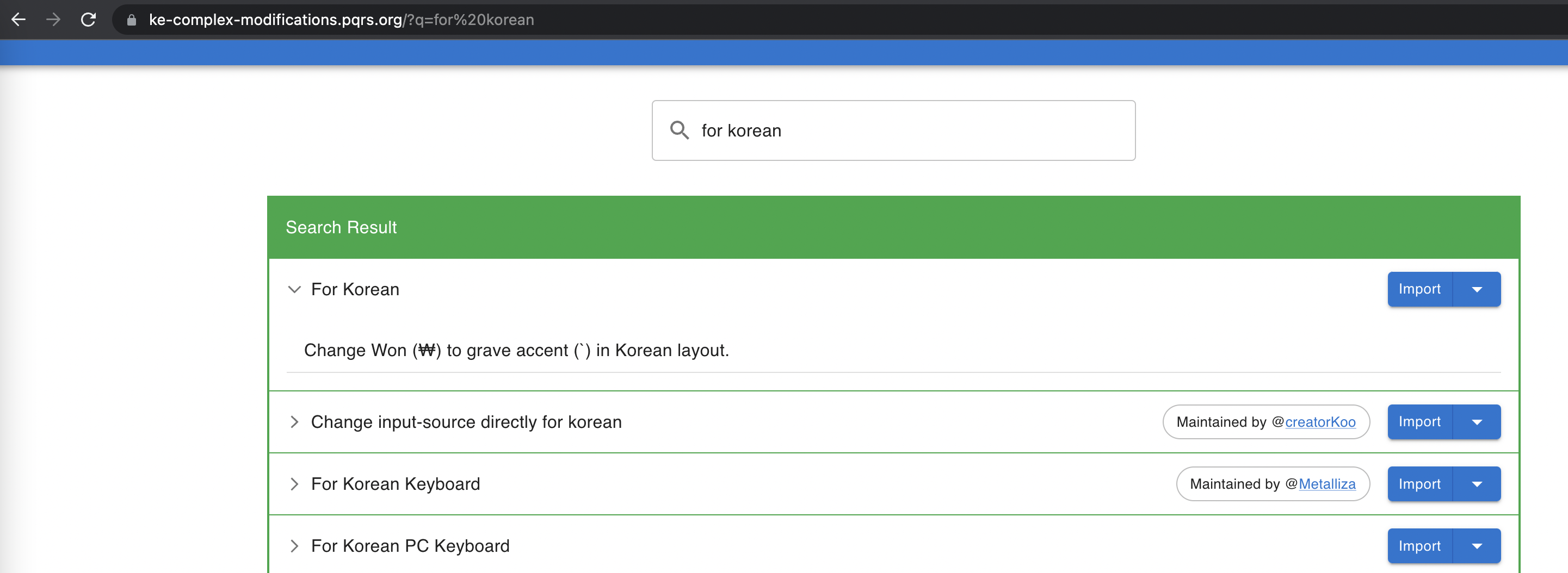Screen dimensions: 1568x573
Task: Expand the For Korean Keyboard entry
Action: point(294,484)
